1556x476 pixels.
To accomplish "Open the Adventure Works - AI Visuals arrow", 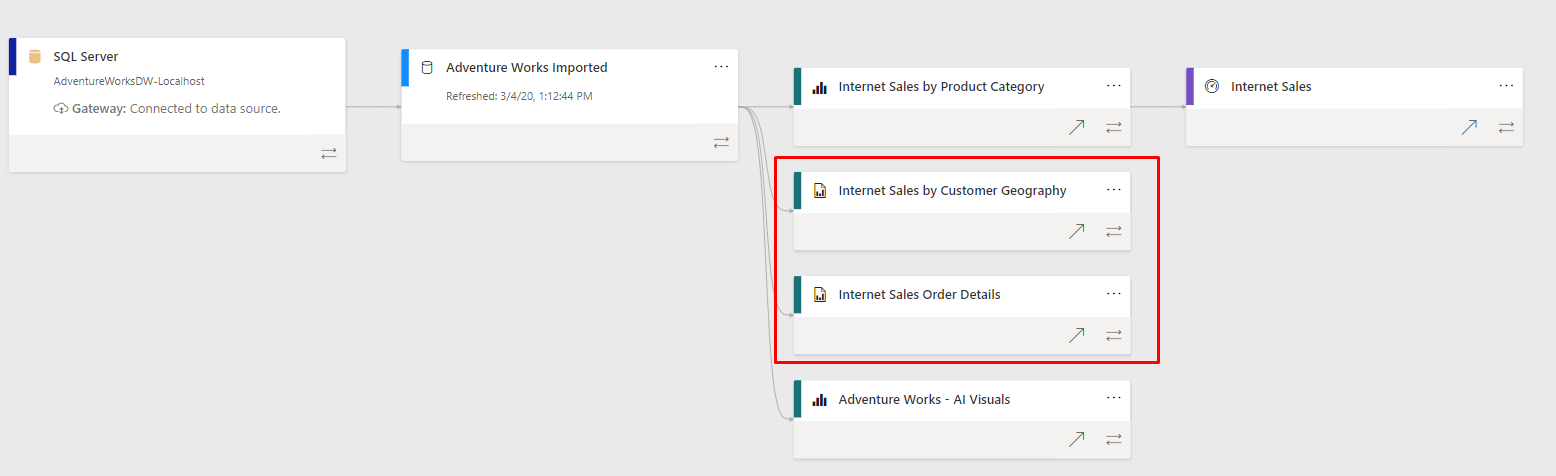I will click(x=1076, y=439).
